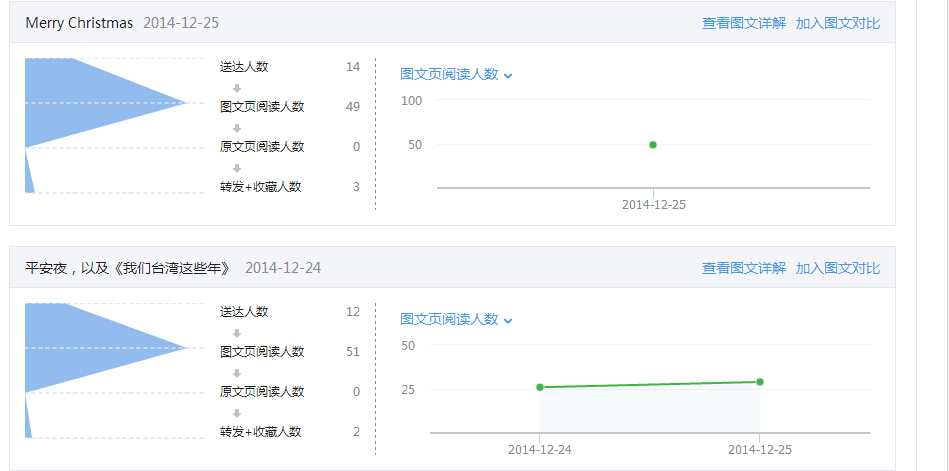Click the green data point in Merry Christmas chart
The image size is (949, 471).
click(x=653, y=145)
